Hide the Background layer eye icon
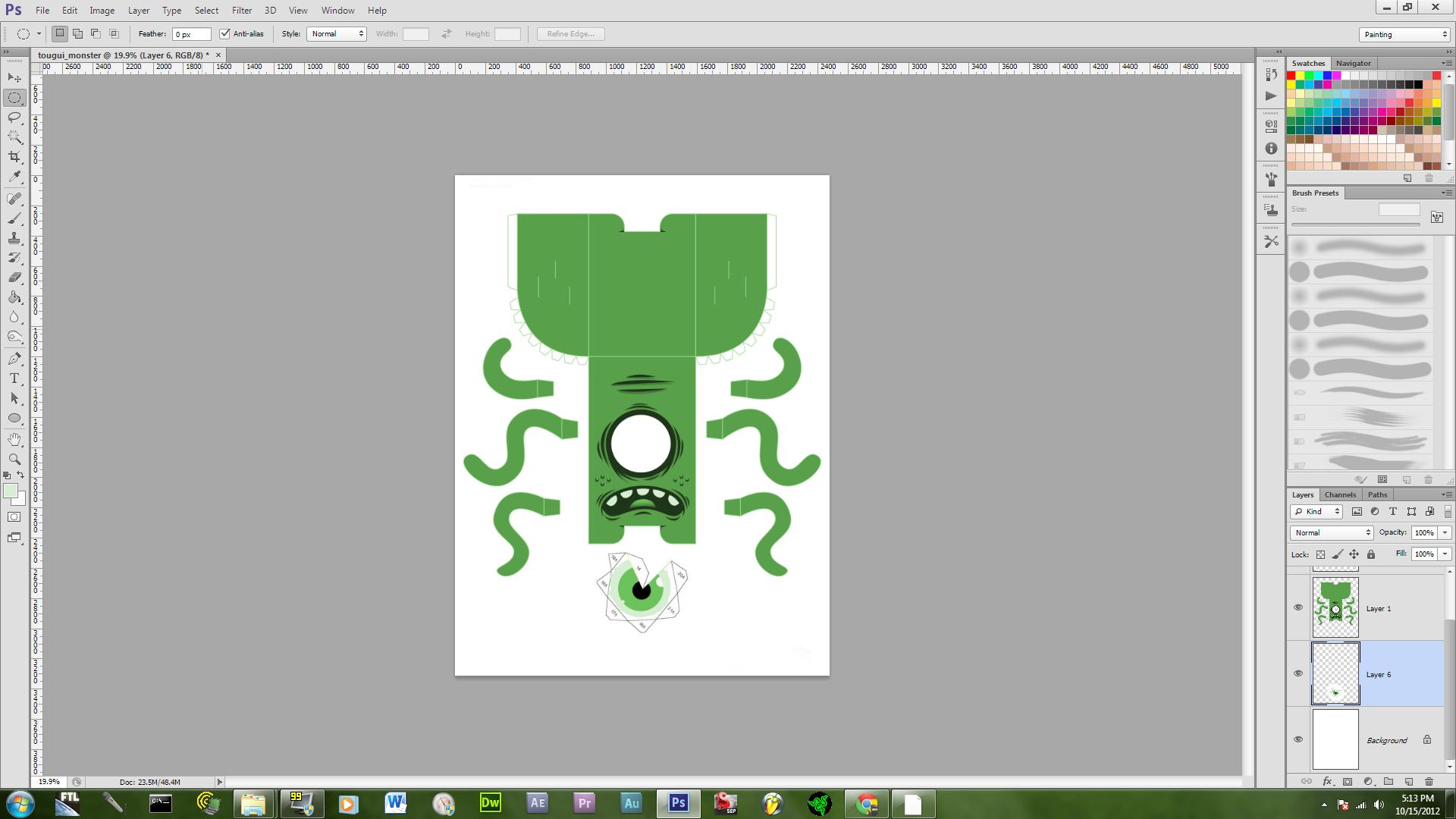 tap(1298, 740)
